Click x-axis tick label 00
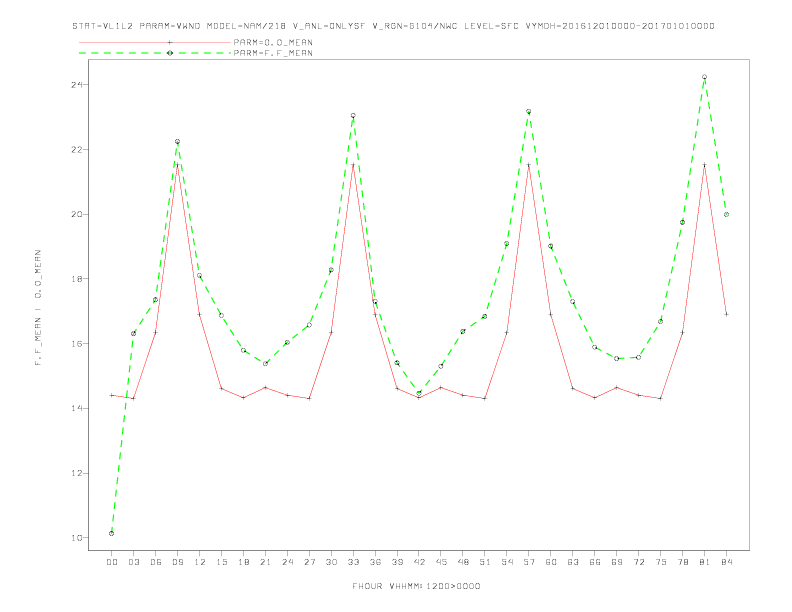Viewport: 792px width, 612px height. [x=112, y=562]
